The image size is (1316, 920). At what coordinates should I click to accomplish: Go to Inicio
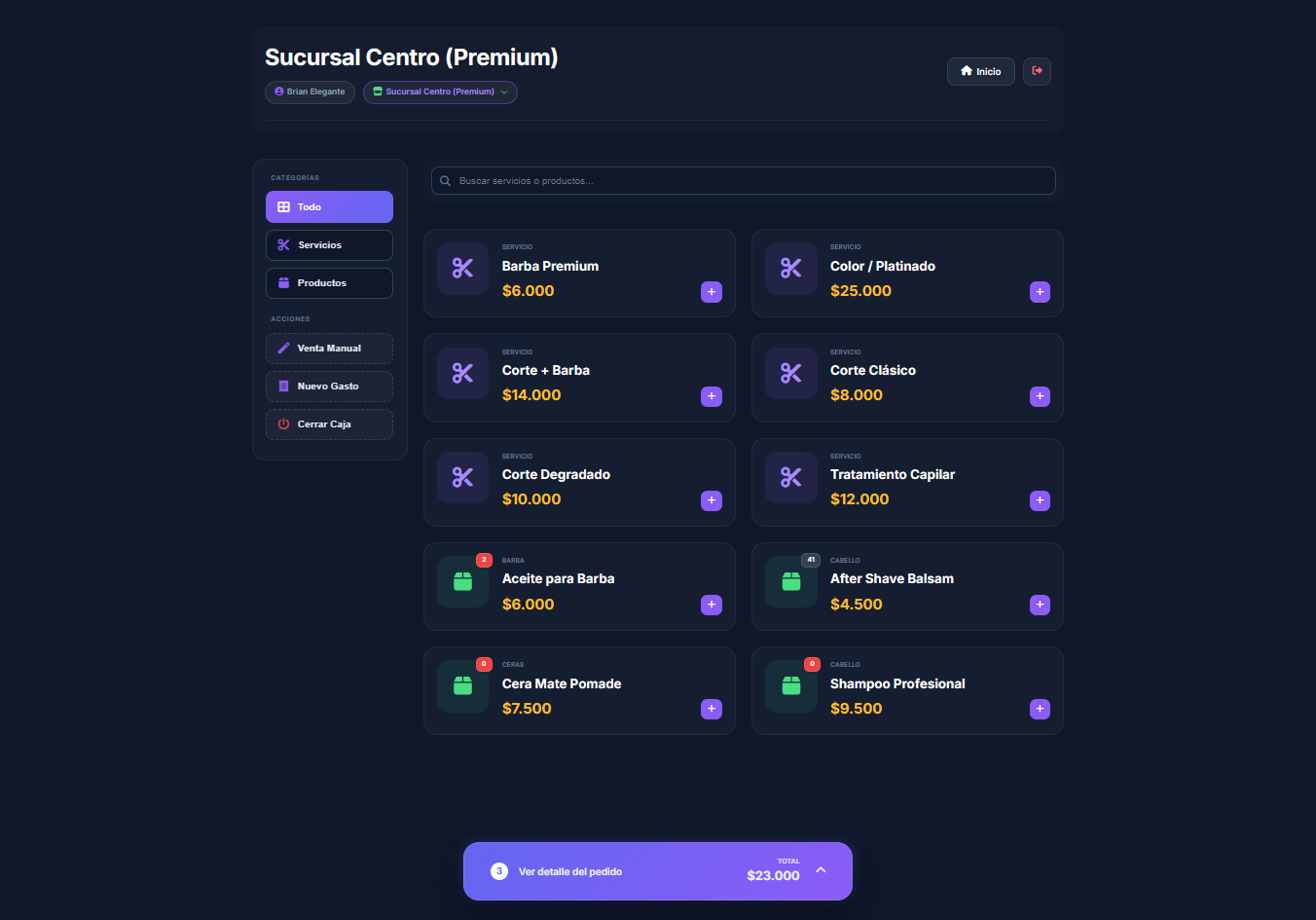tap(980, 71)
